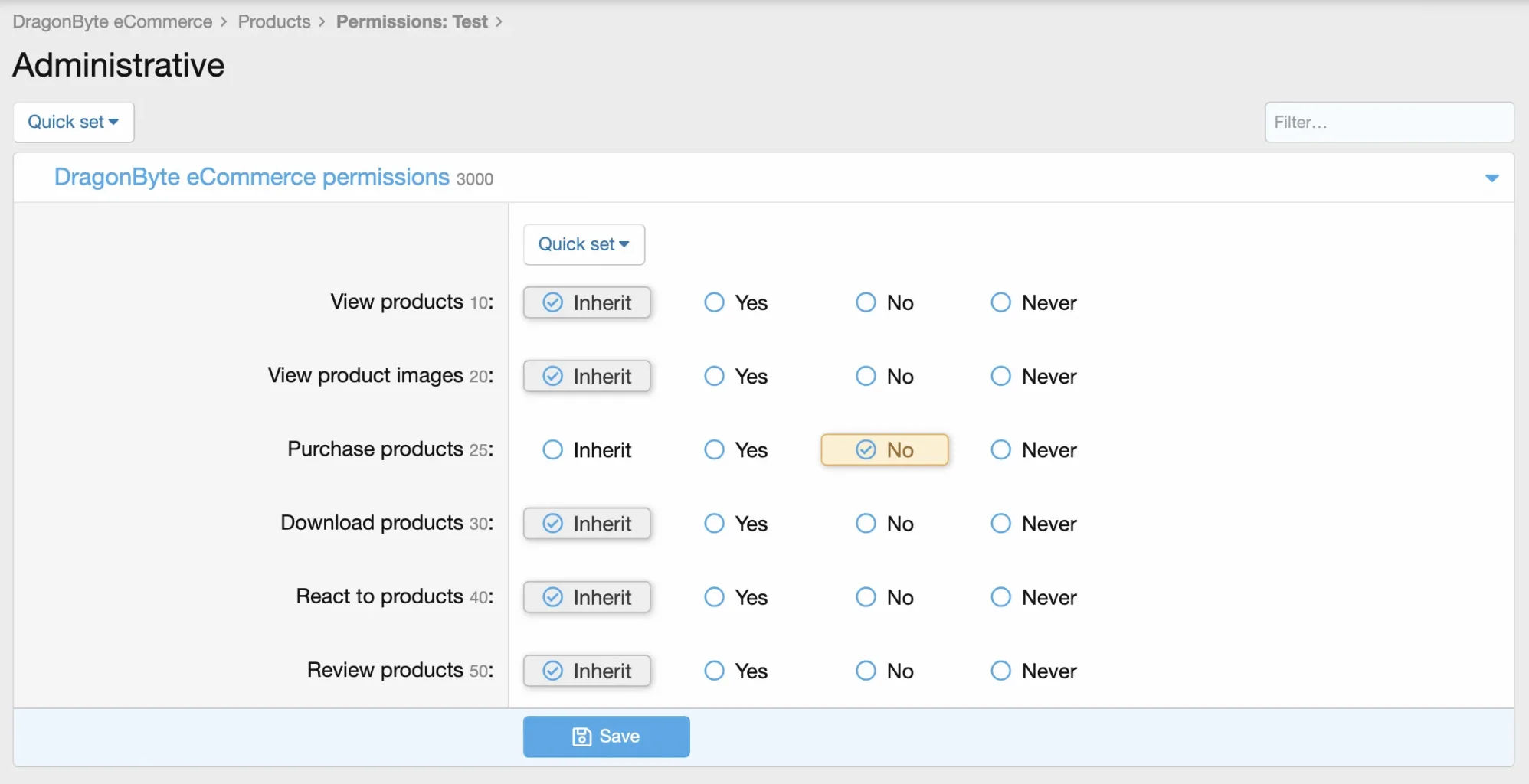Select Yes for View product images
The height and width of the screenshot is (784, 1529).
(x=736, y=376)
